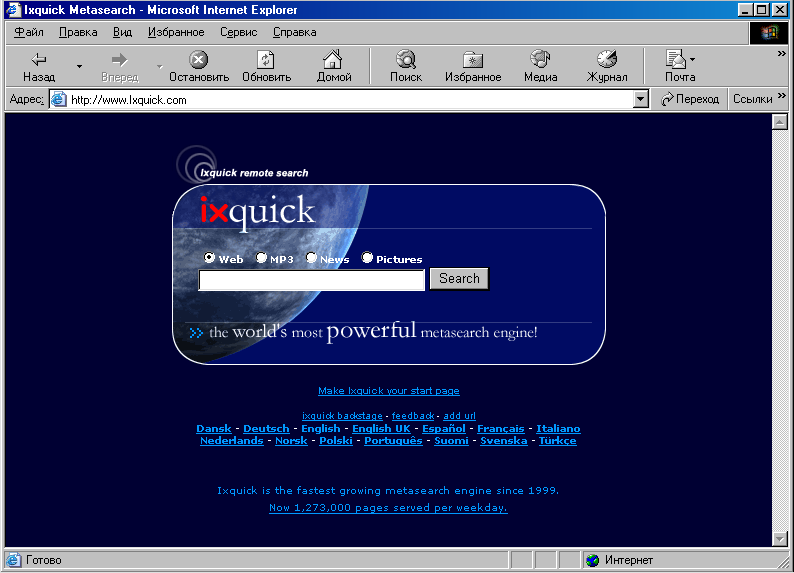
Task: Select the MP3 radio button
Action: (x=261, y=258)
